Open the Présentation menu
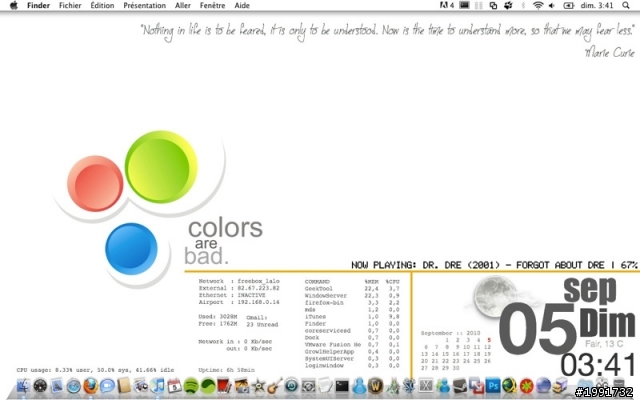Viewport: 640px width, 400px height. click(x=144, y=5)
